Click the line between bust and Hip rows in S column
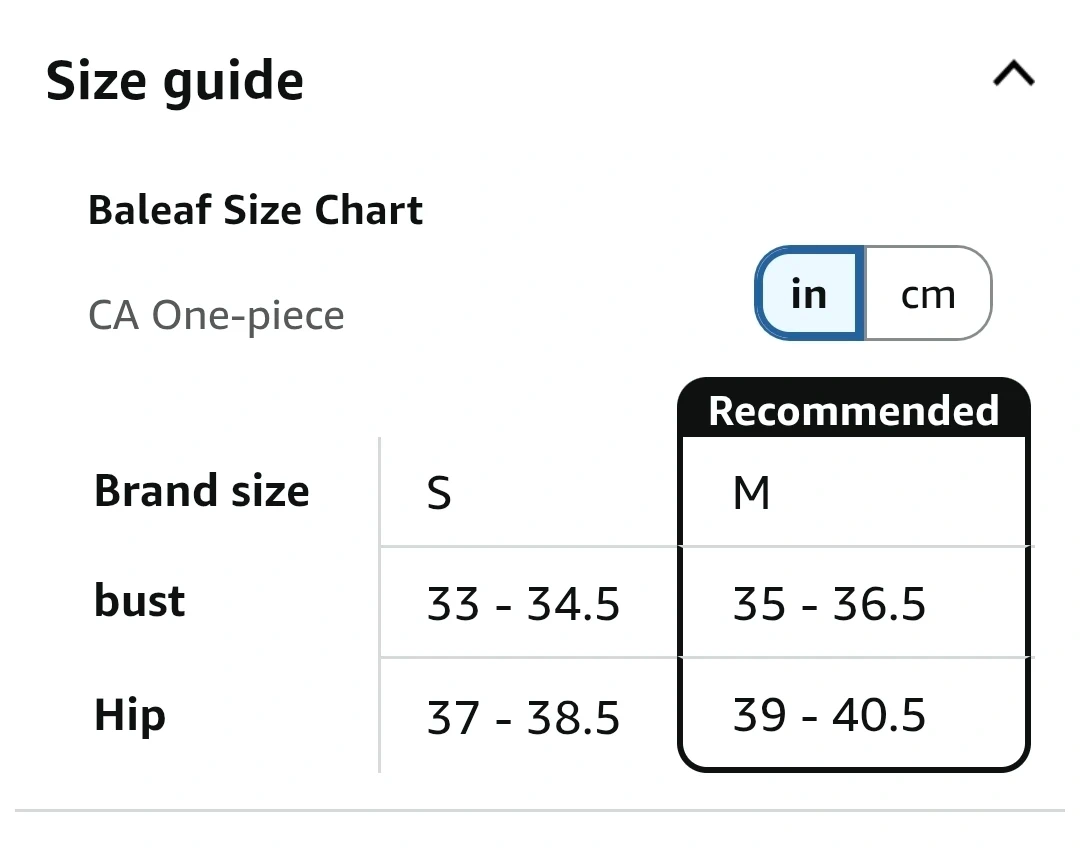This screenshot has height=856, width=1080. 530,657
